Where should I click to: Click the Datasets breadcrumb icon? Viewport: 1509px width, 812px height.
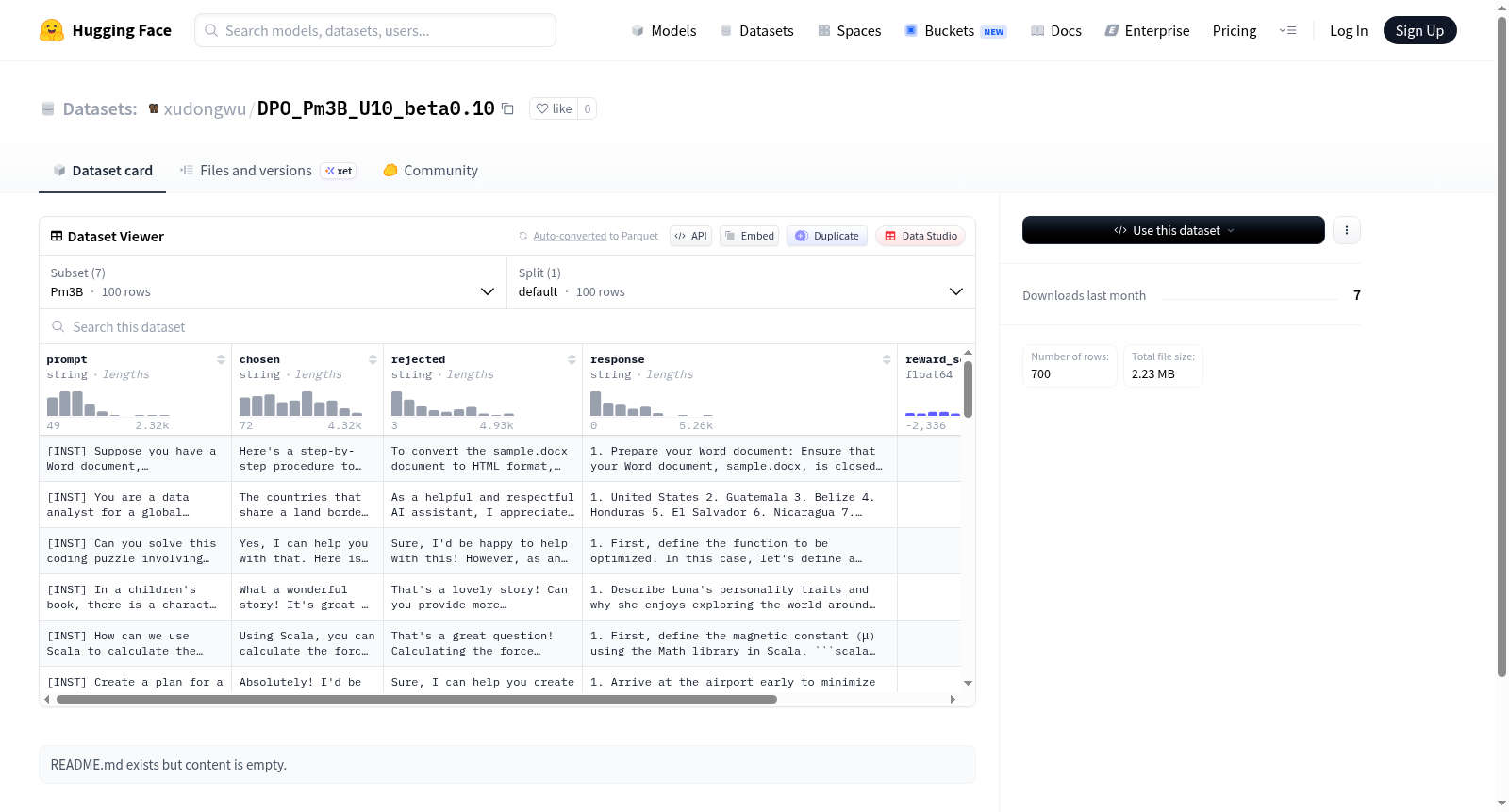coord(48,108)
